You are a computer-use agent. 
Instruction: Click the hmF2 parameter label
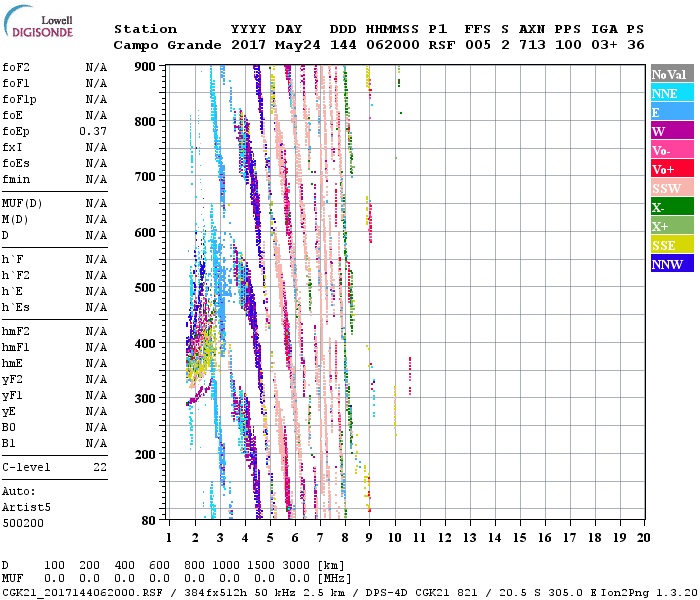pyautogui.click(x=16, y=331)
